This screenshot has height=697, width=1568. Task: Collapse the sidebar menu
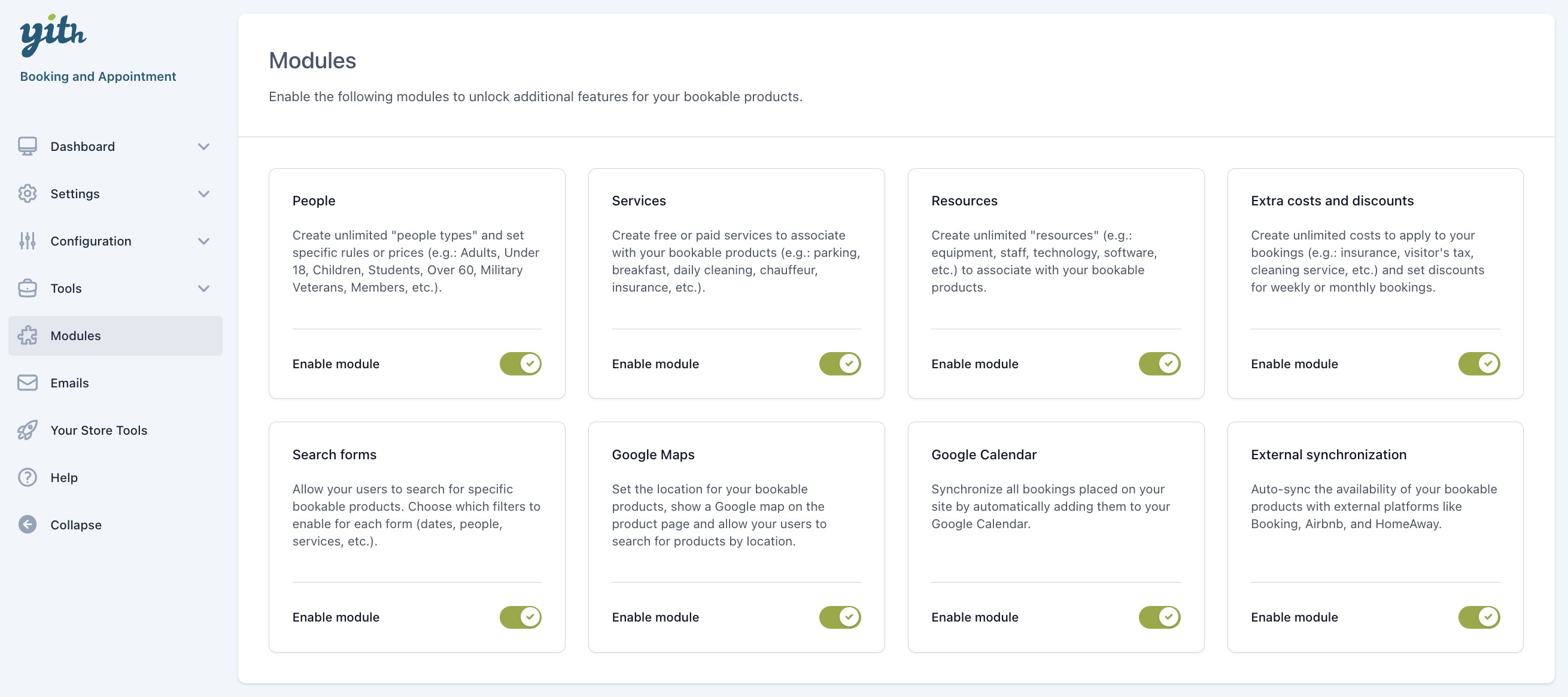tap(75, 525)
